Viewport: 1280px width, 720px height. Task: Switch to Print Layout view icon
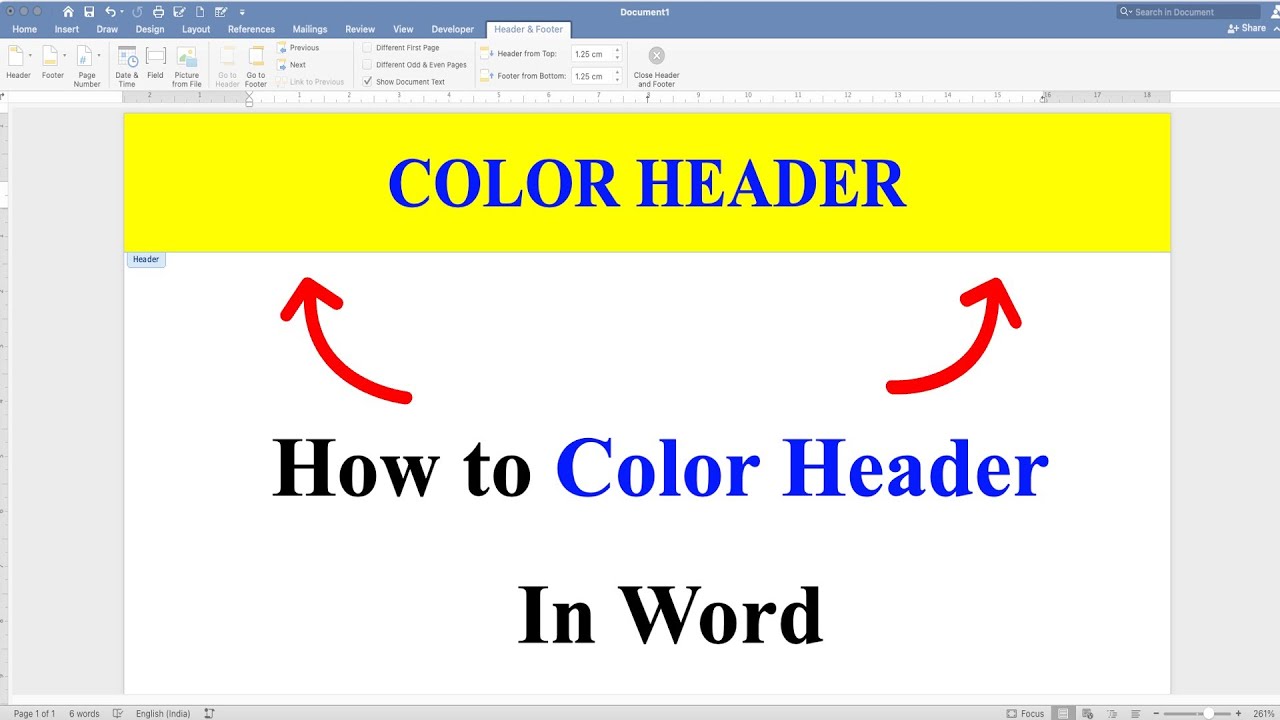pyautogui.click(x=1063, y=713)
